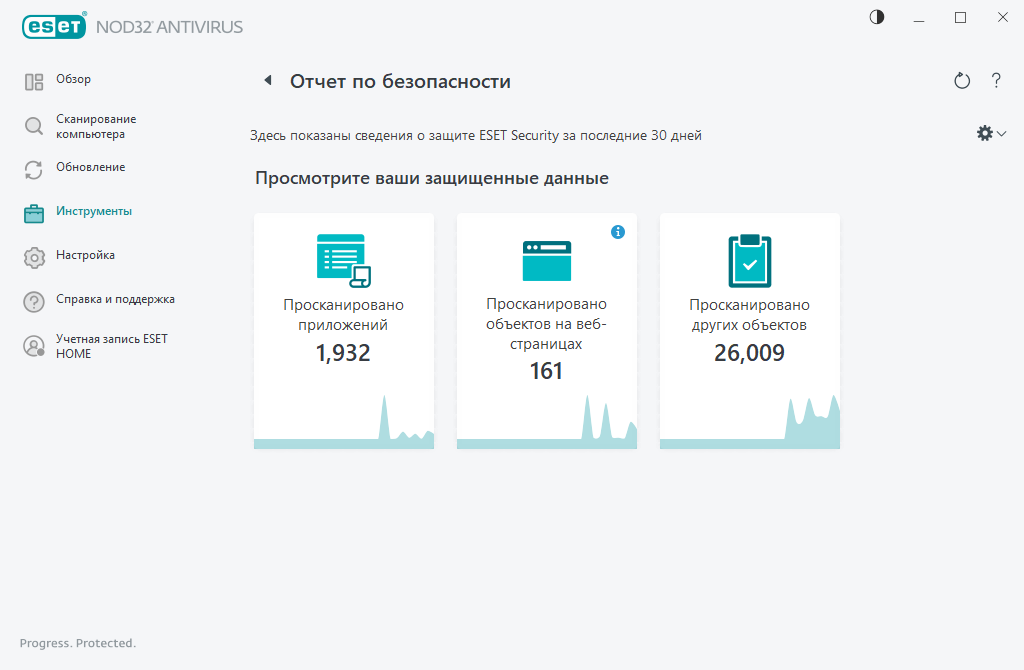Open the report settings gear dropdown
Screen dimensions: 1024x670
pos(985,132)
